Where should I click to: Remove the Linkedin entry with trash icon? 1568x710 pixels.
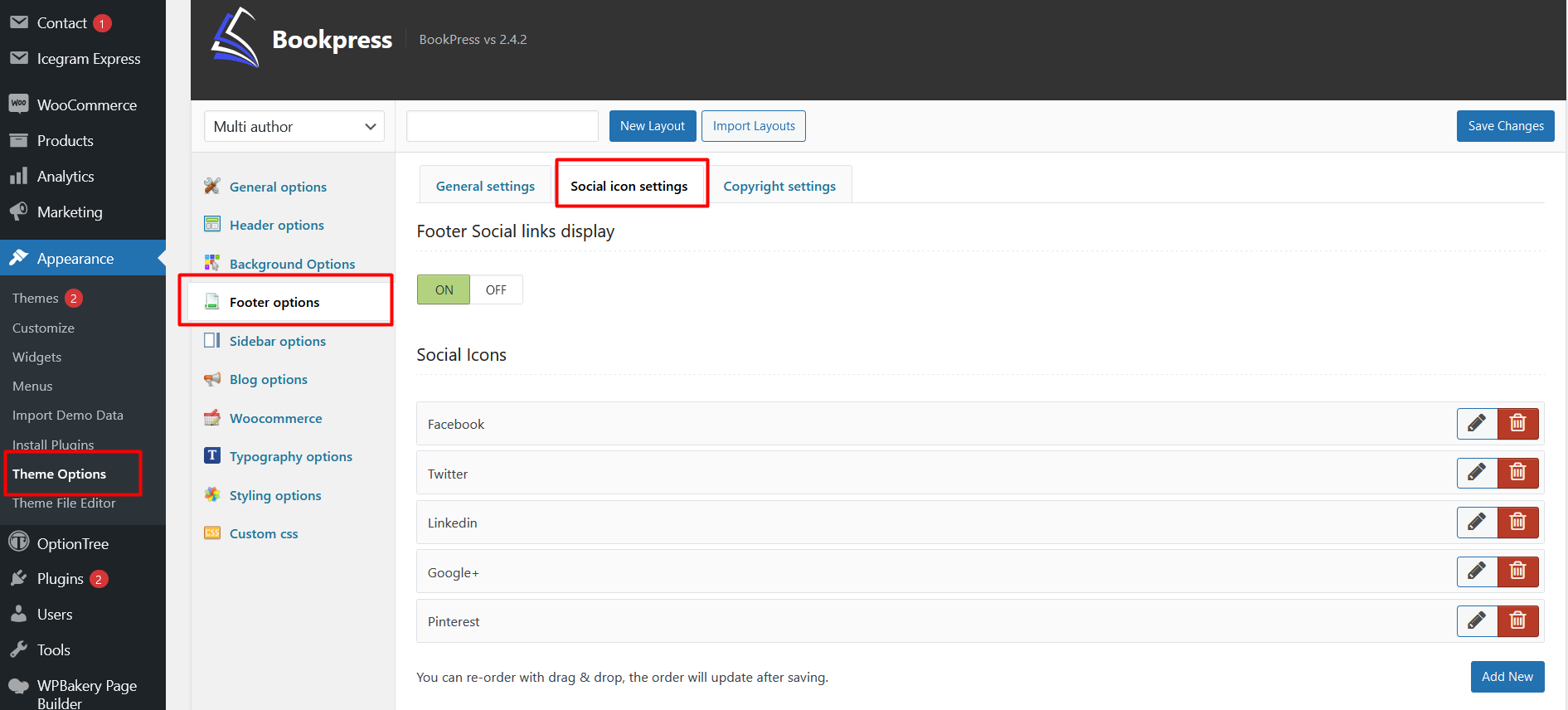tap(1518, 523)
